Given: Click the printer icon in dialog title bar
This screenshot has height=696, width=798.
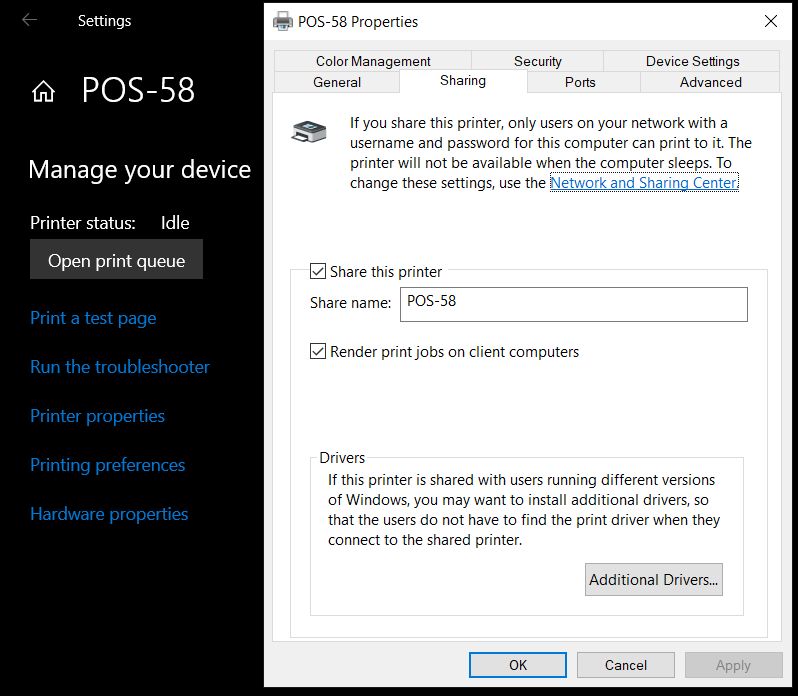Looking at the screenshot, I should pyautogui.click(x=282, y=21).
